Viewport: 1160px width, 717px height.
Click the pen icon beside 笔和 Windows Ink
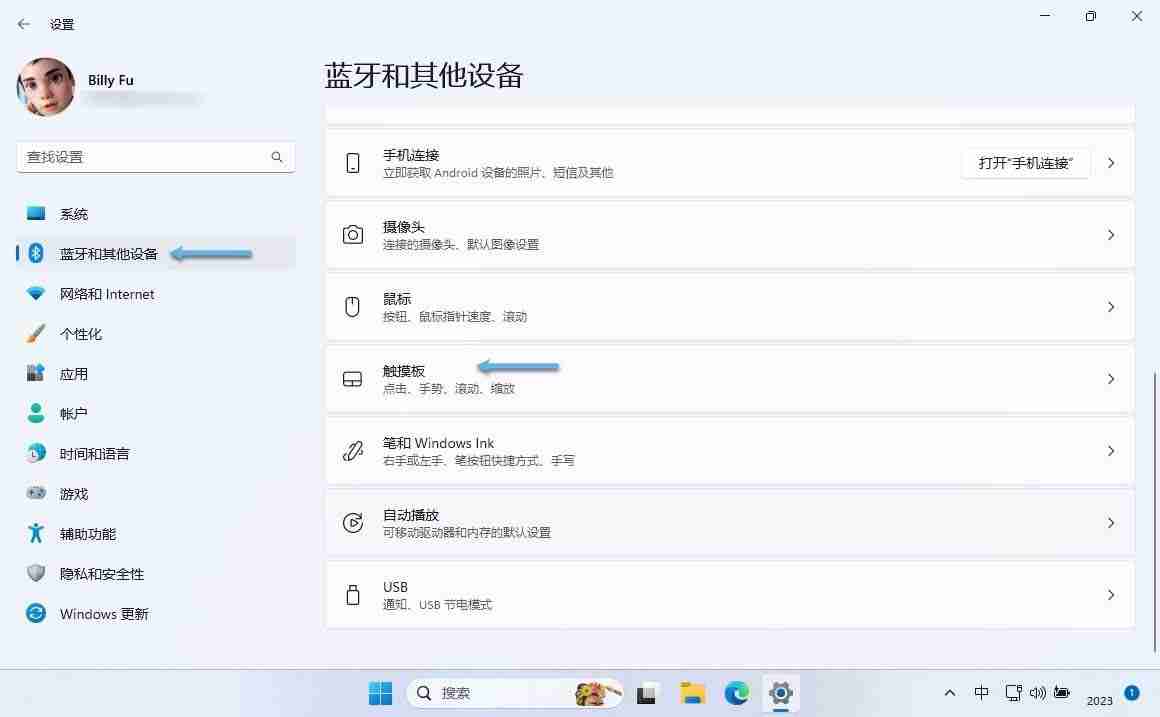pyautogui.click(x=352, y=451)
